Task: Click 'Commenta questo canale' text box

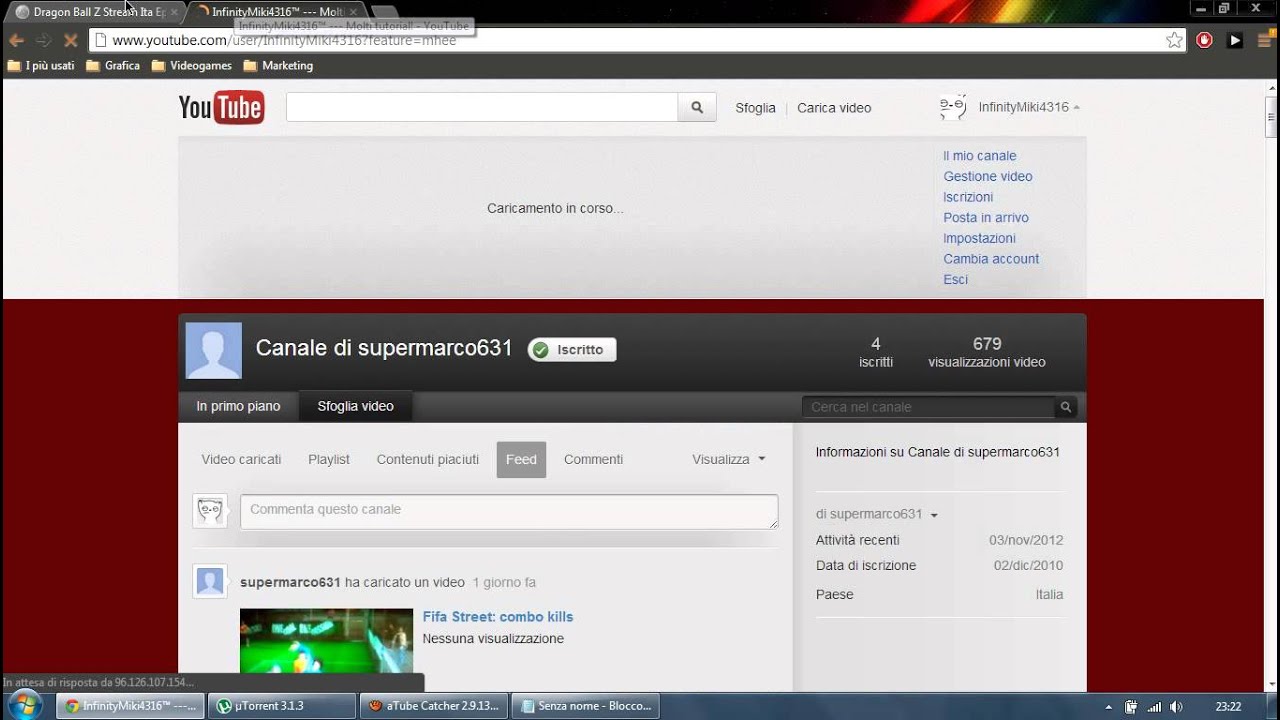Action: (x=509, y=511)
